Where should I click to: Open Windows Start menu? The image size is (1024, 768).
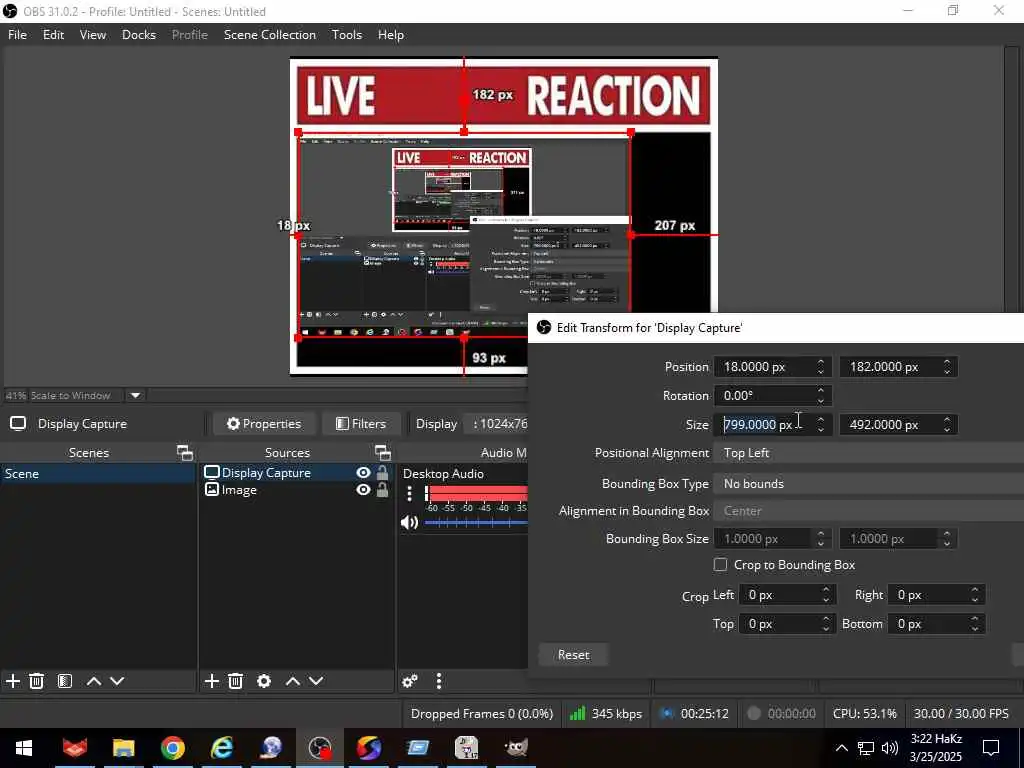24,748
